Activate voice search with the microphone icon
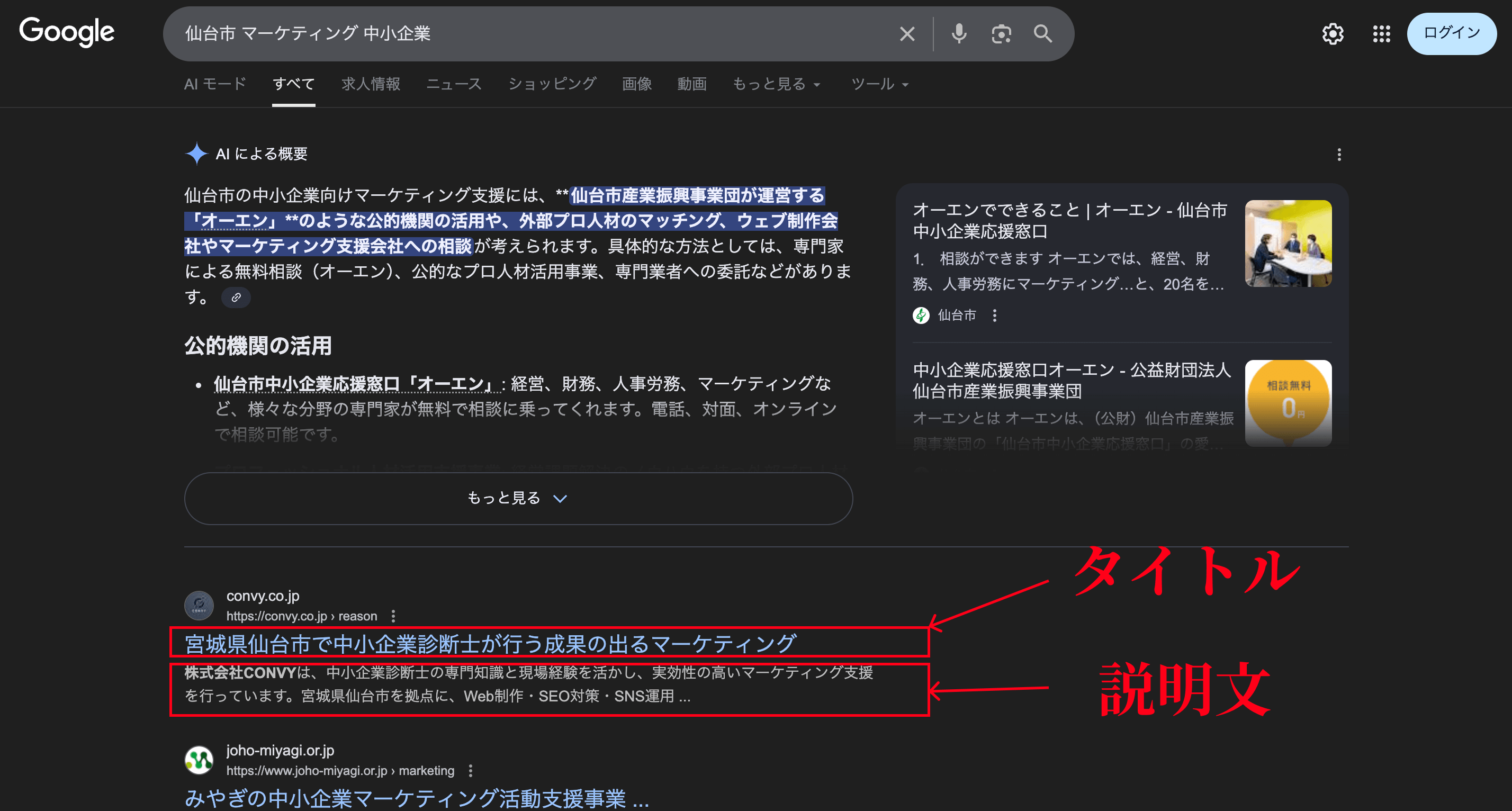1512x811 pixels. (x=958, y=33)
